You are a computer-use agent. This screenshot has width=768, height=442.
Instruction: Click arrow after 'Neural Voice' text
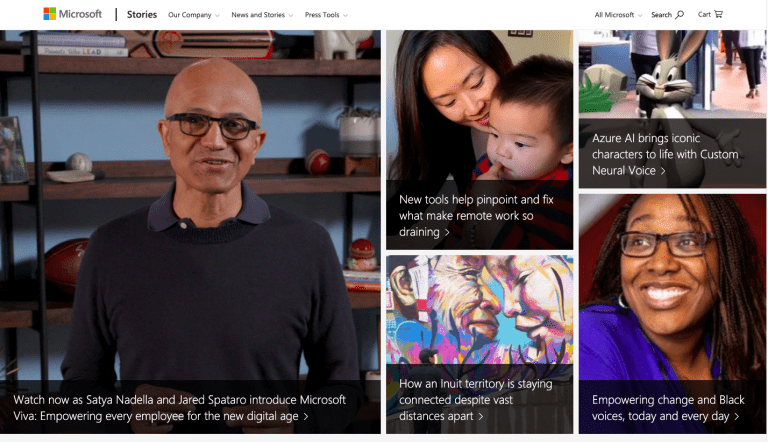[663, 171]
